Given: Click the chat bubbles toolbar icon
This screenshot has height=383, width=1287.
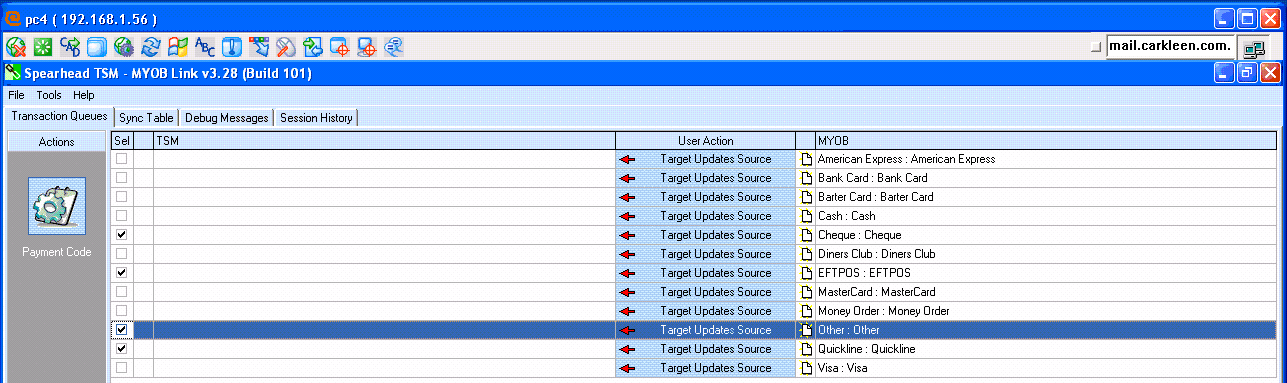Looking at the screenshot, I should point(393,46).
